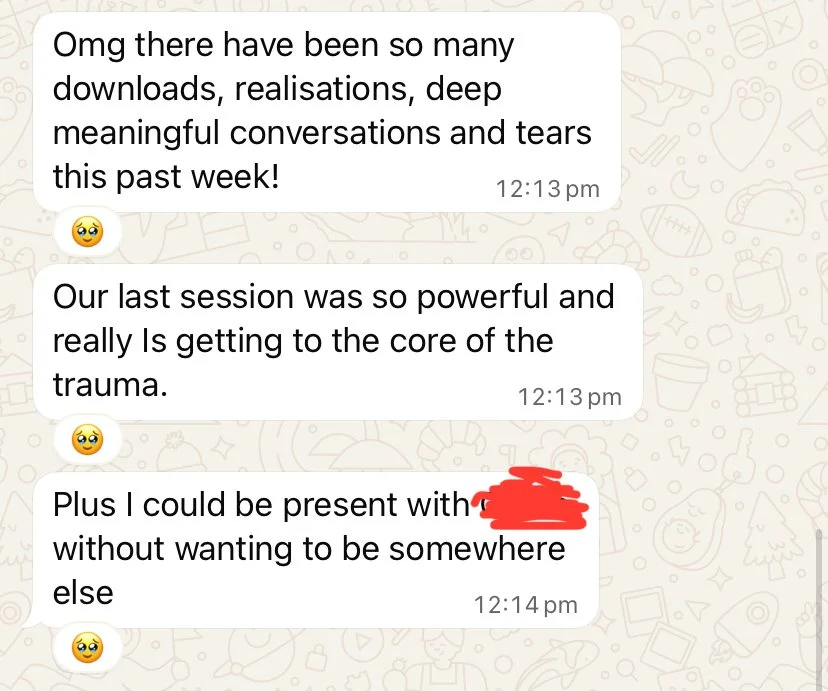The width and height of the screenshot is (828, 691).
Task: Click the red scribble redaction mark
Action: (533, 499)
